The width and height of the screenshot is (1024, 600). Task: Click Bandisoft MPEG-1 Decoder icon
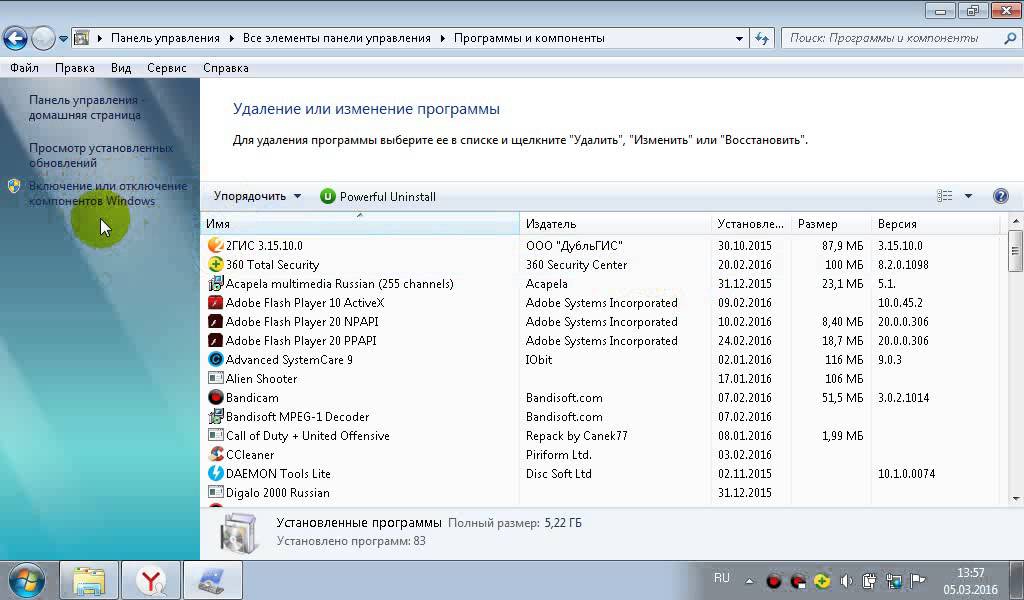[216, 416]
